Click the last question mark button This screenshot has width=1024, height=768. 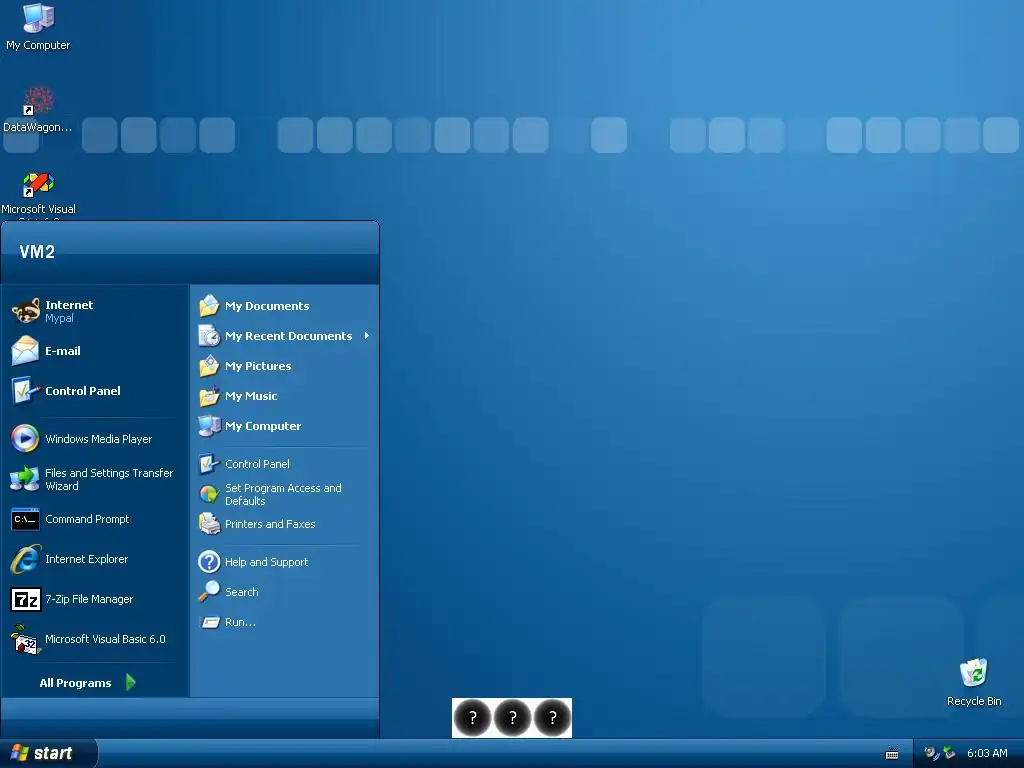552,718
